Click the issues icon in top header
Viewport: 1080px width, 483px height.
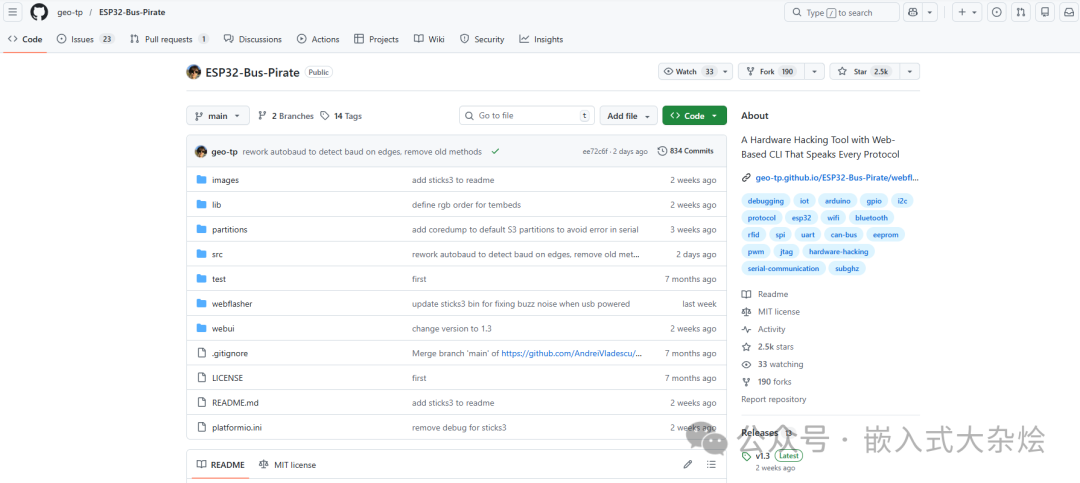pyautogui.click(x=996, y=12)
